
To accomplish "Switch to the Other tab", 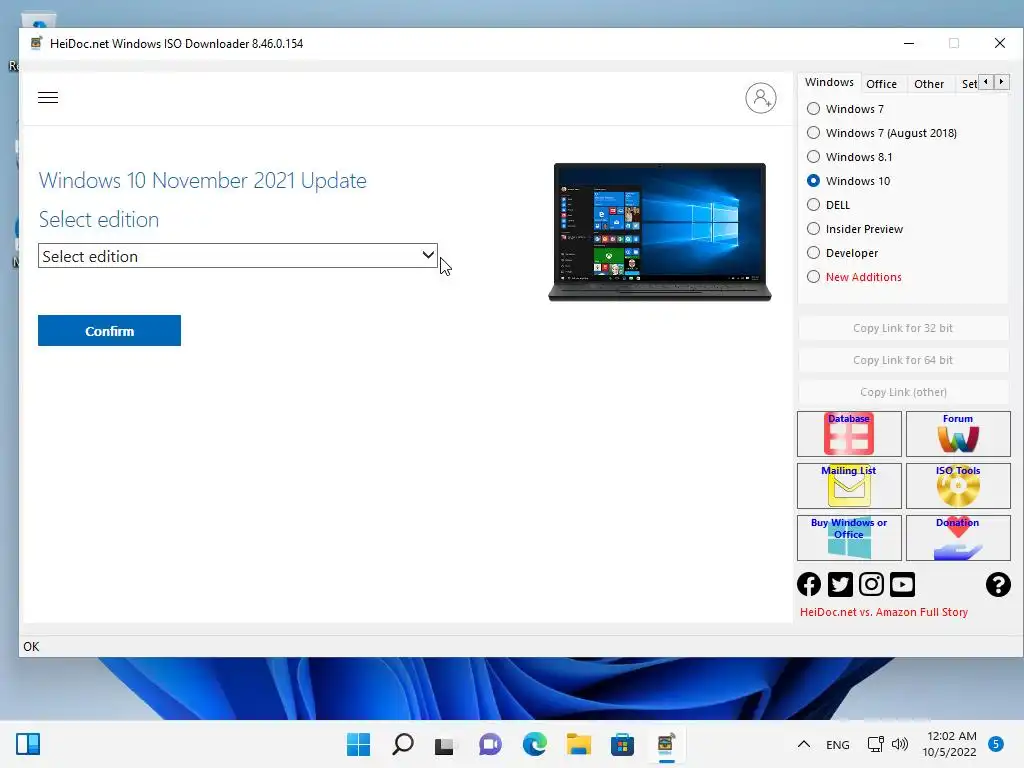I will coord(929,84).
